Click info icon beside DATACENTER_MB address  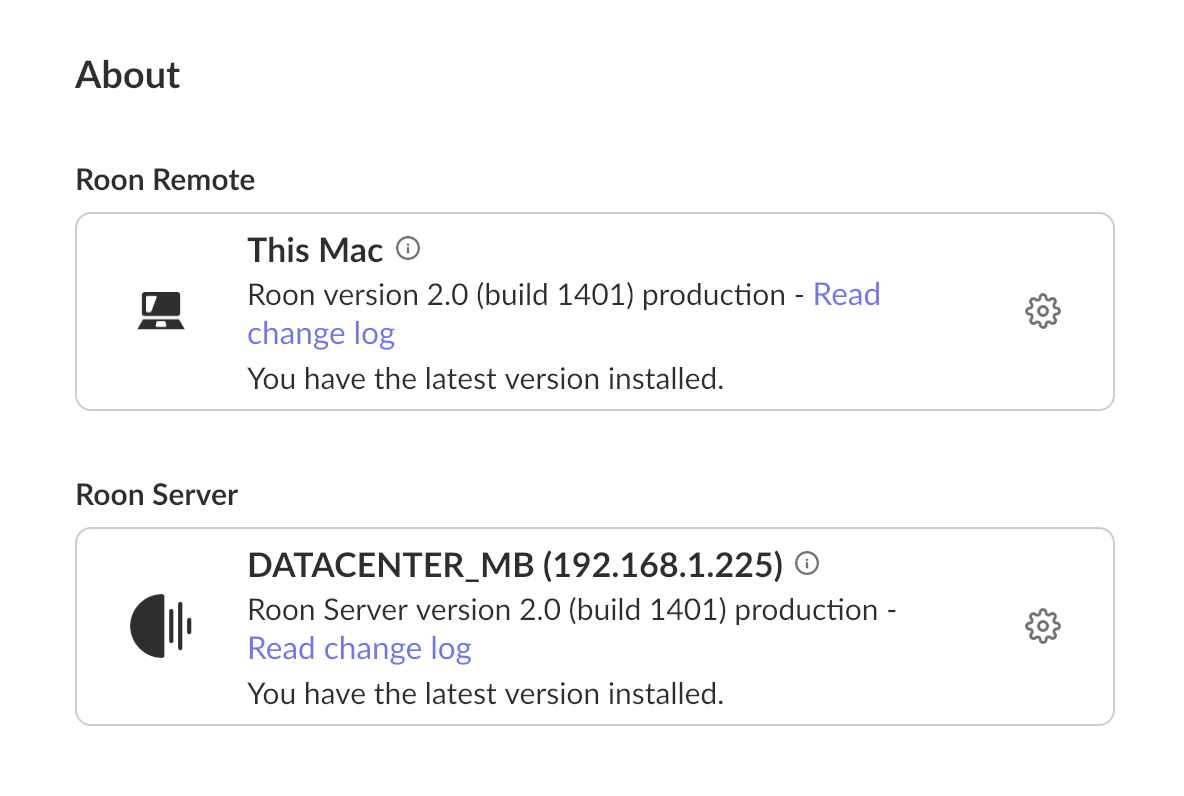pyautogui.click(x=807, y=563)
